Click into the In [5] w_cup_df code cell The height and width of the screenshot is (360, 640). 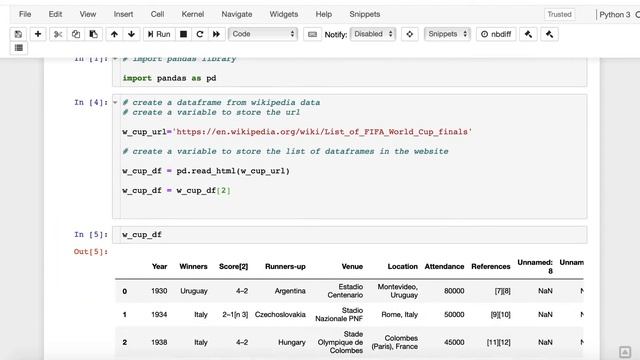pos(350,235)
